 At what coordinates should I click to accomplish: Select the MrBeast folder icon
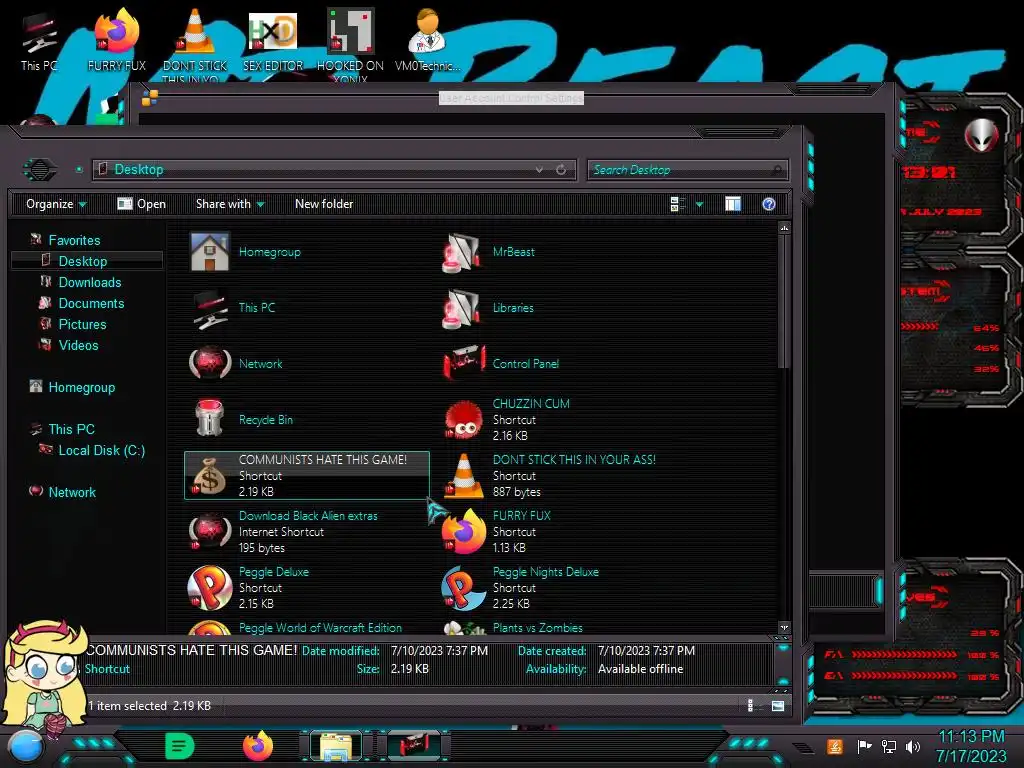pyautogui.click(x=463, y=252)
